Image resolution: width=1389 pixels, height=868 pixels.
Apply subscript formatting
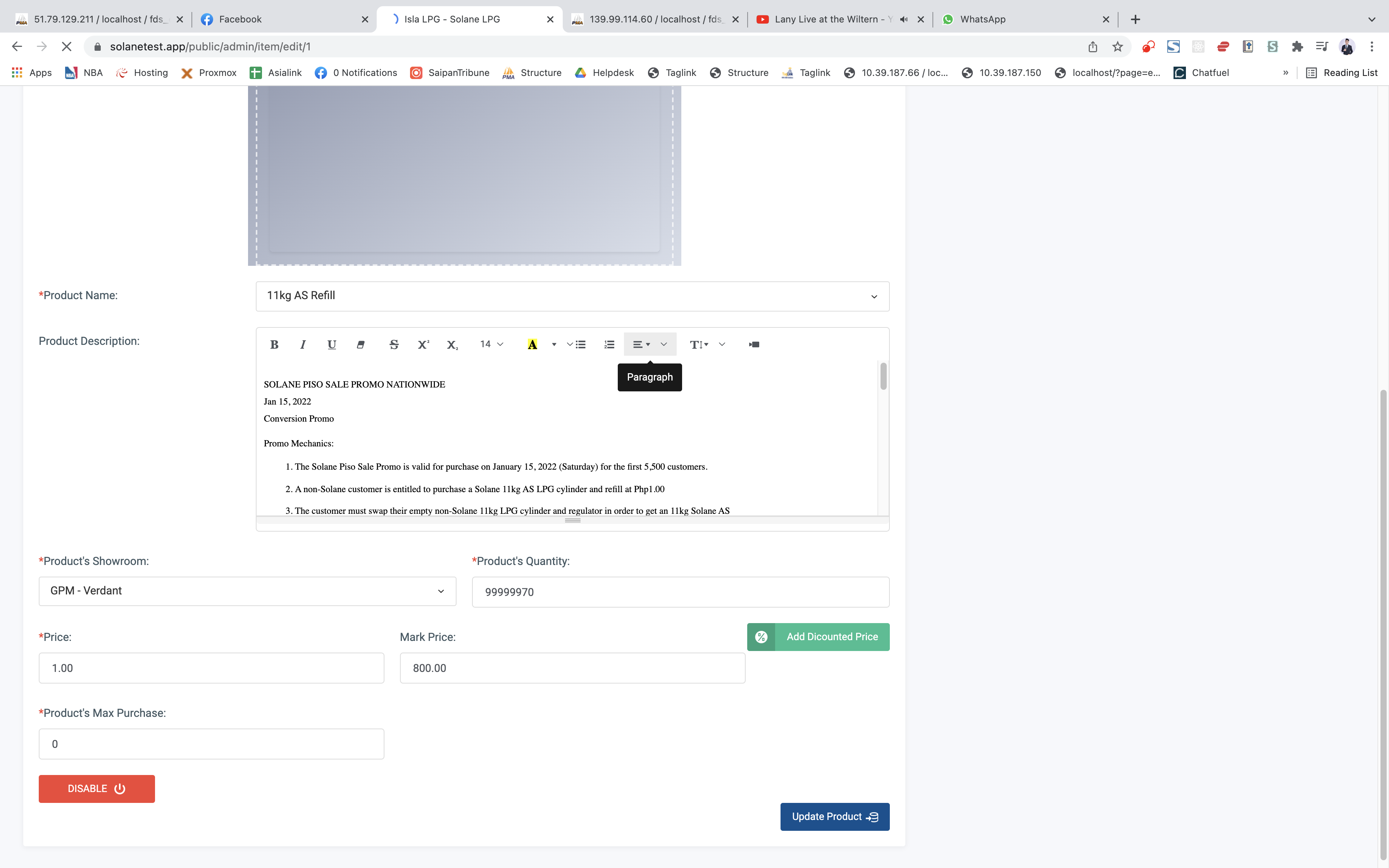[x=452, y=344]
